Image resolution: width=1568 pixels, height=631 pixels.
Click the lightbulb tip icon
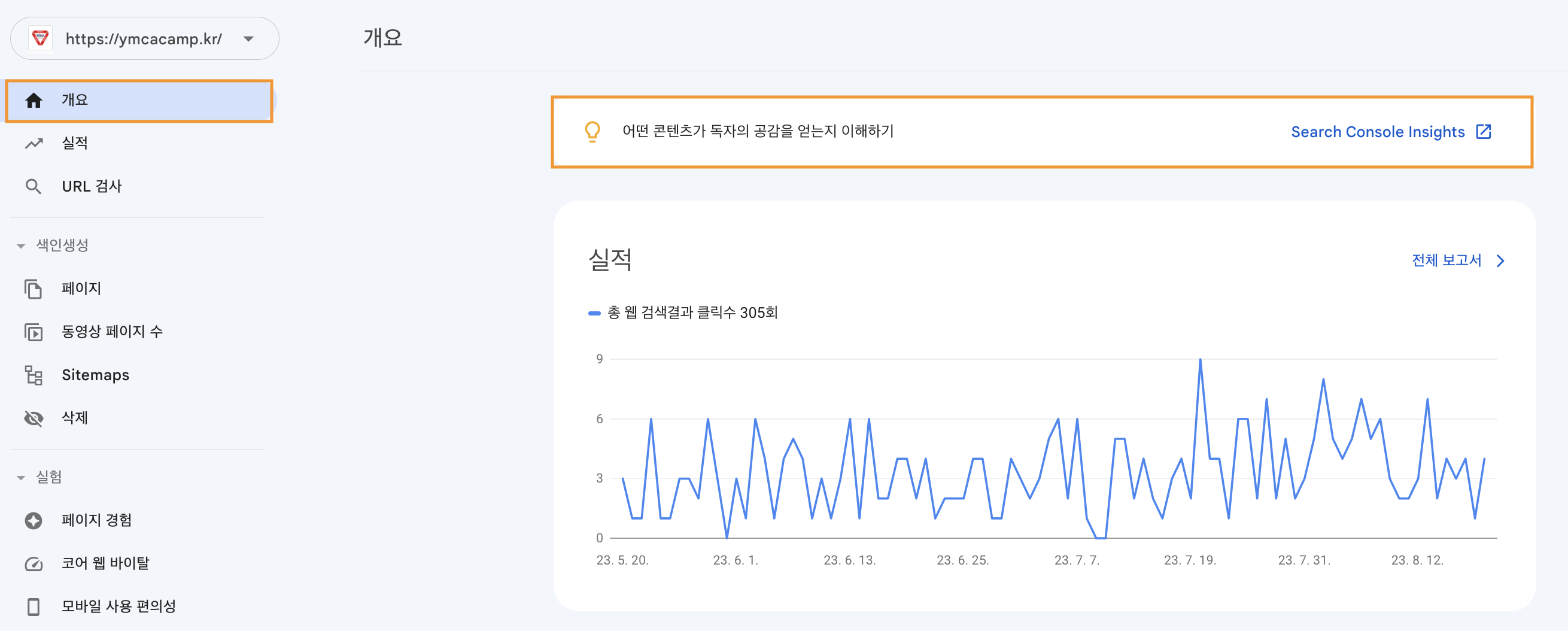[592, 132]
